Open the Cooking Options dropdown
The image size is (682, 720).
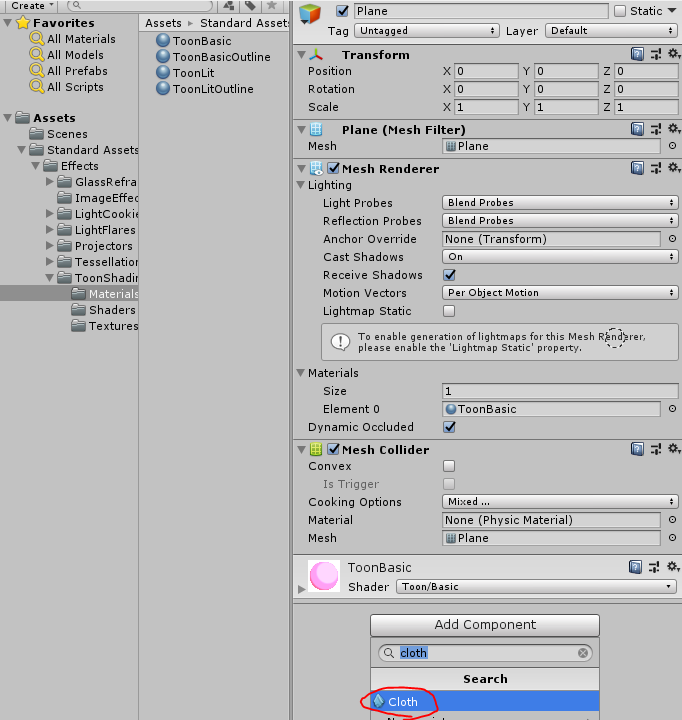click(560, 501)
